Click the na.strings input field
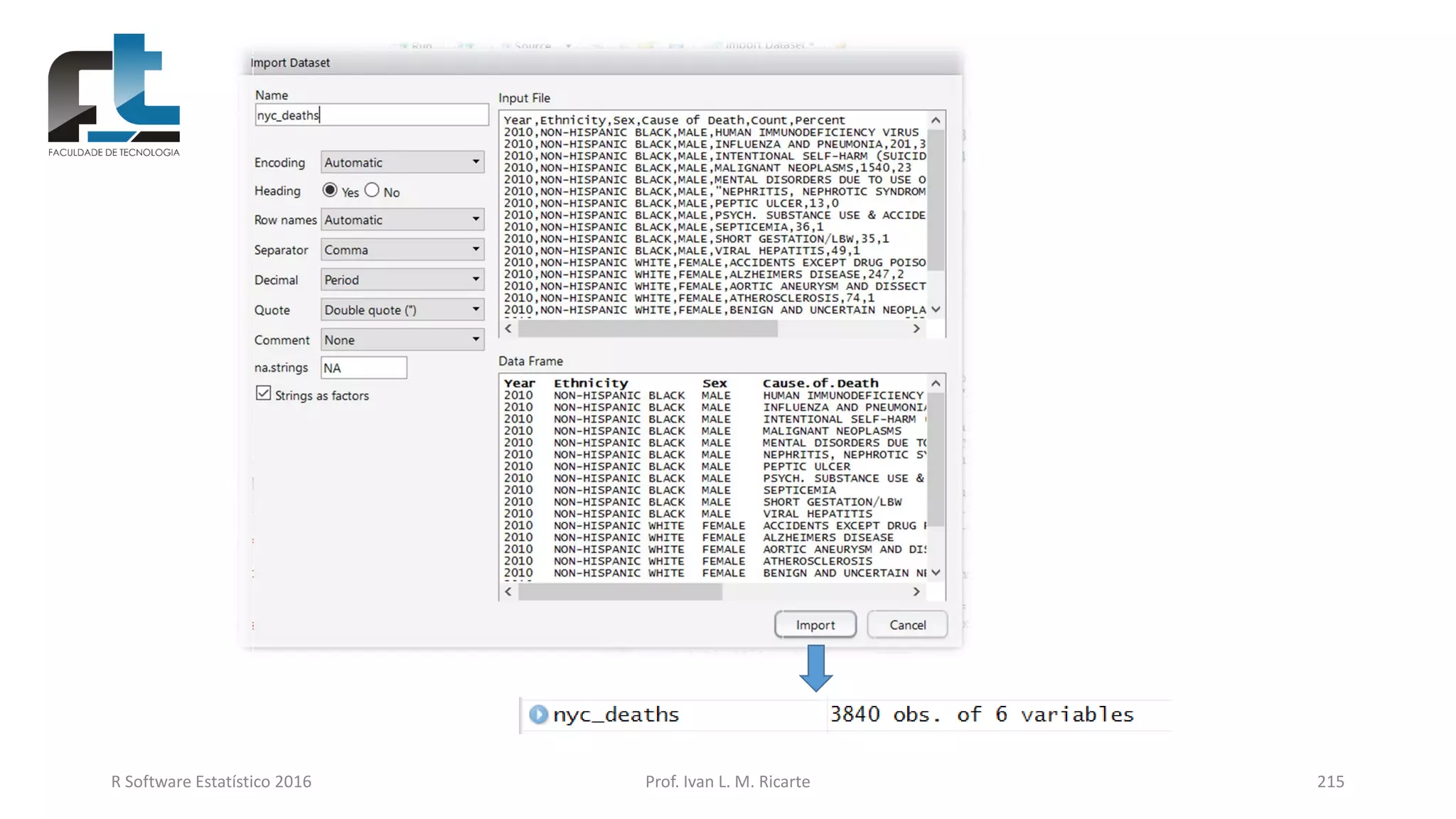Screen dimensions: 1456x819 click(x=363, y=368)
